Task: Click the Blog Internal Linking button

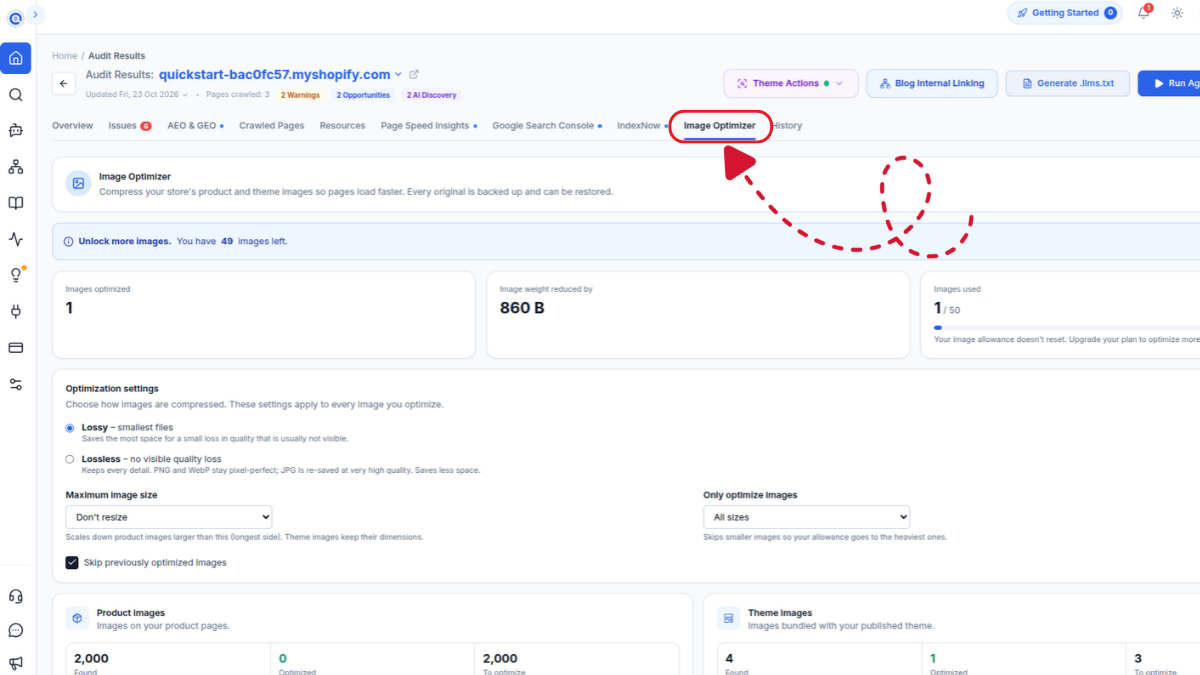Action: tap(932, 83)
